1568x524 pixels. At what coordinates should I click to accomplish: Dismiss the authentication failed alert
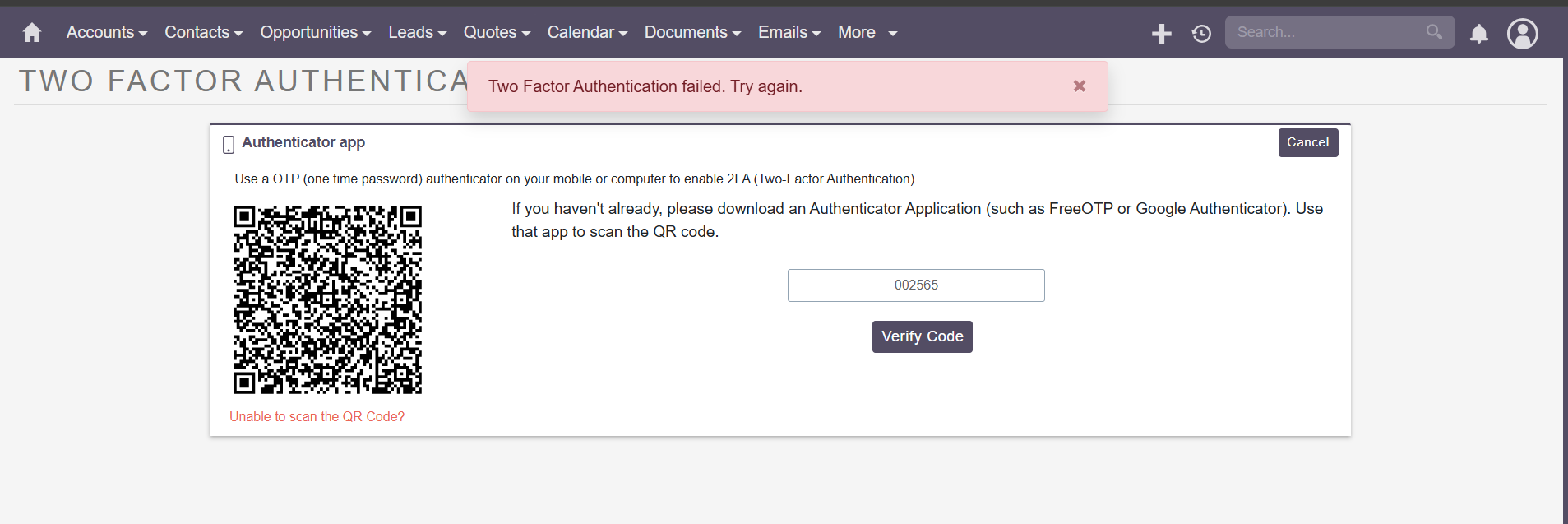point(1079,86)
